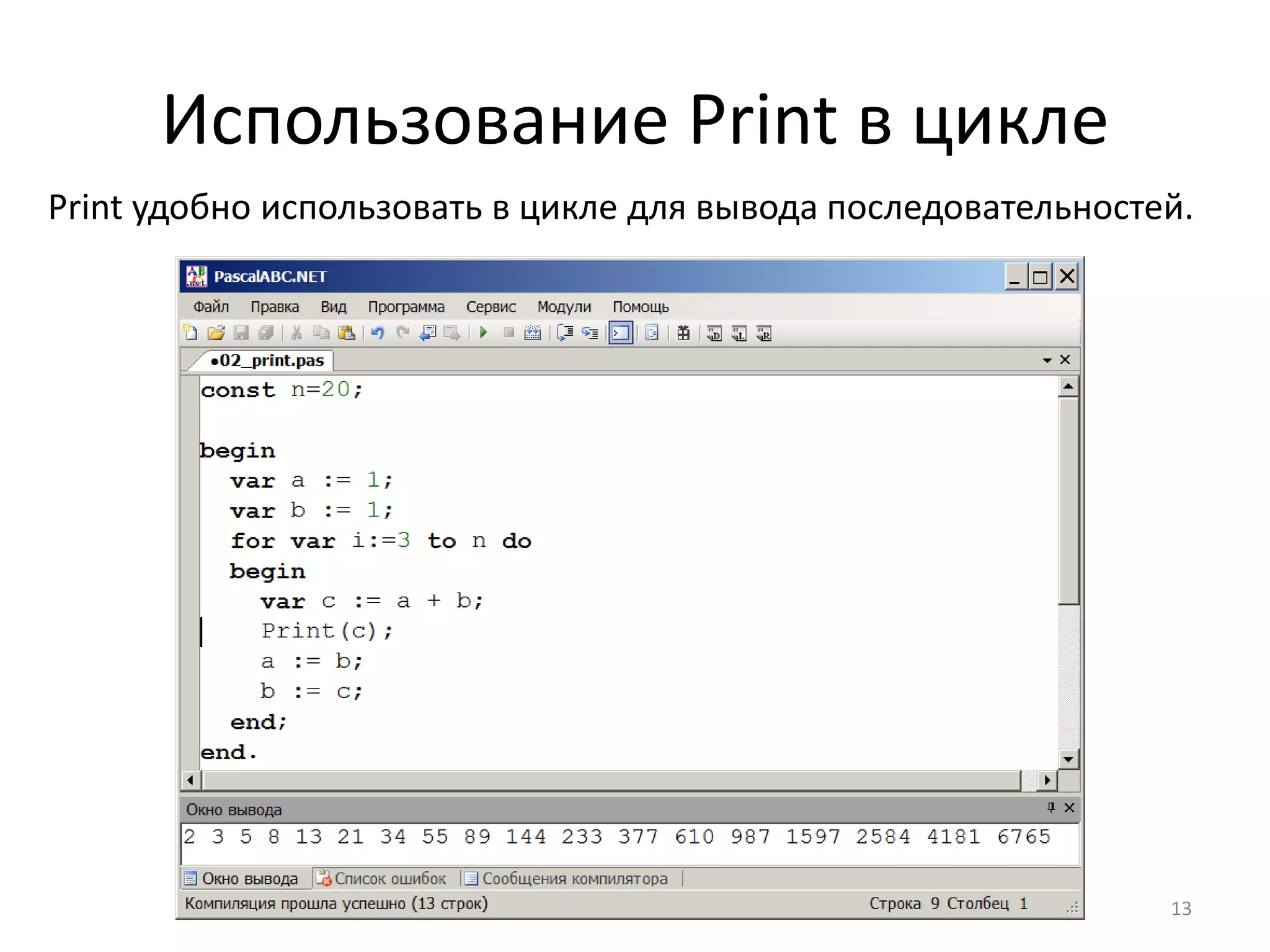Image resolution: width=1270 pixels, height=952 pixels.
Task: Click the horizontal scroll left arrow
Action: point(191,780)
